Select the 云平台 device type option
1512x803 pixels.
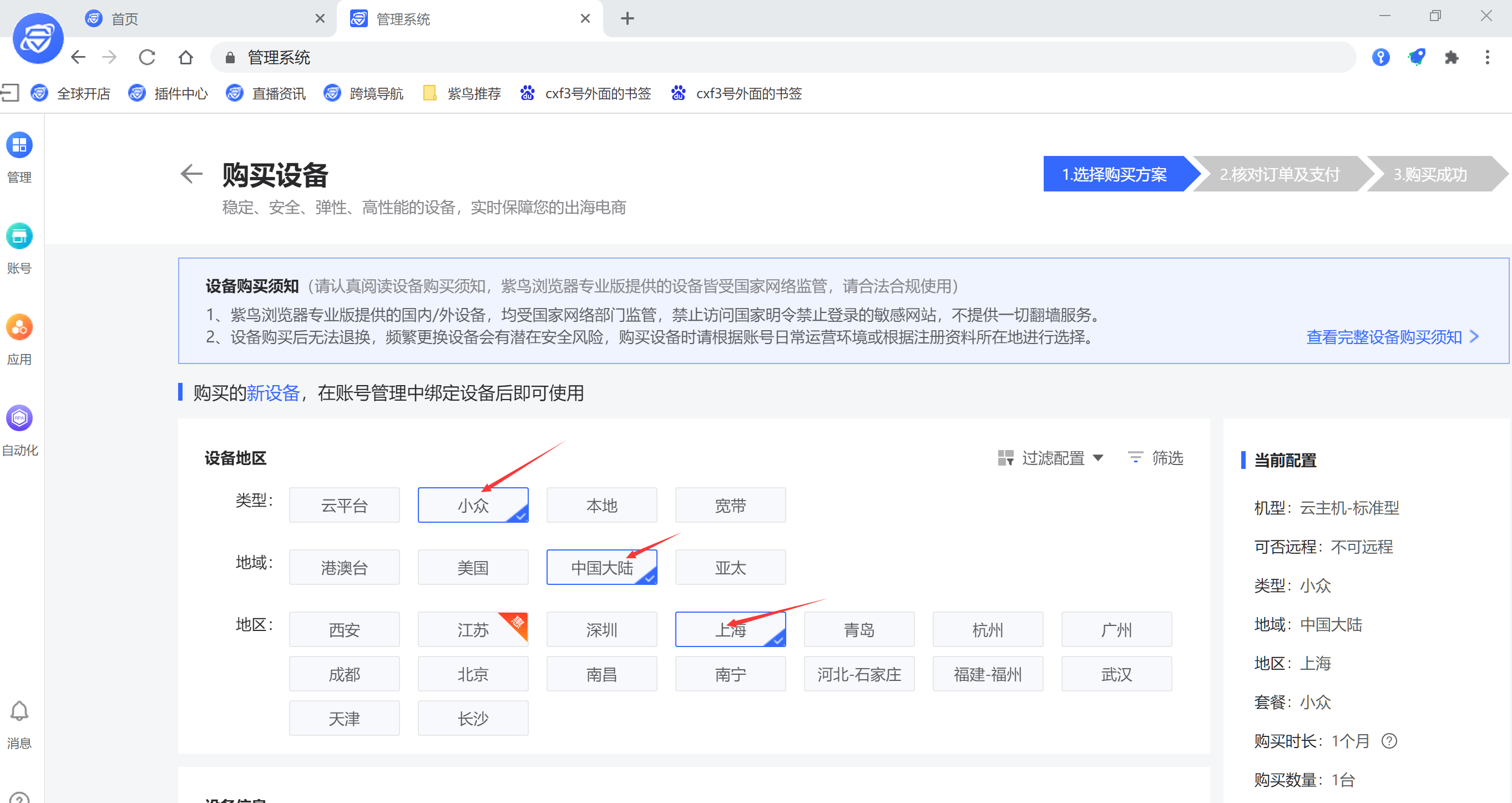[344, 506]
